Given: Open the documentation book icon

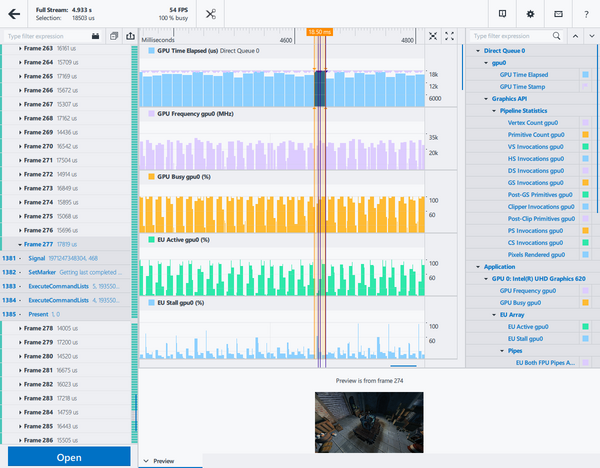Looking at the screenshot, I should point(501,14).
